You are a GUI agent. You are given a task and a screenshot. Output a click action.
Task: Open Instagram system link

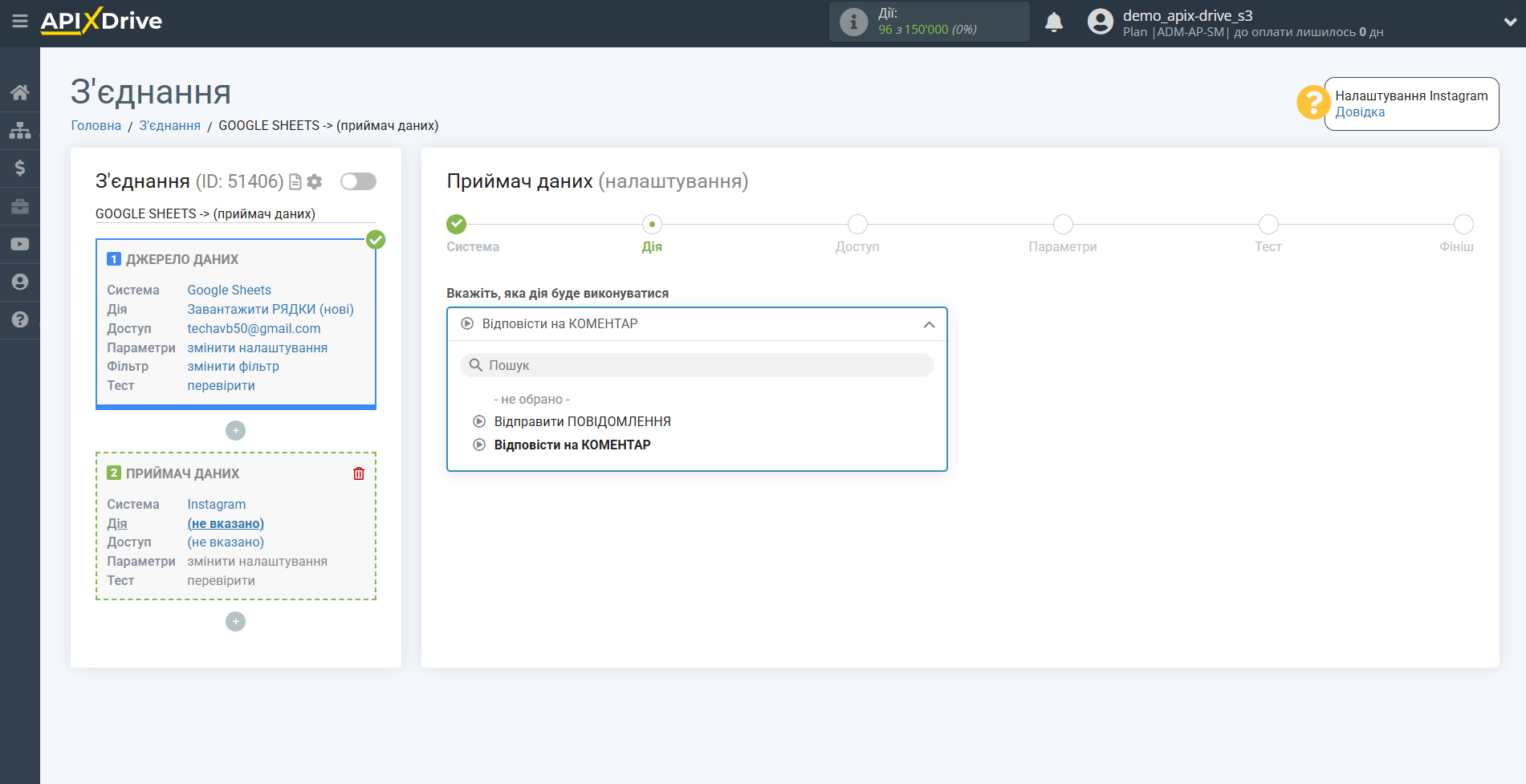pos(217,504)
